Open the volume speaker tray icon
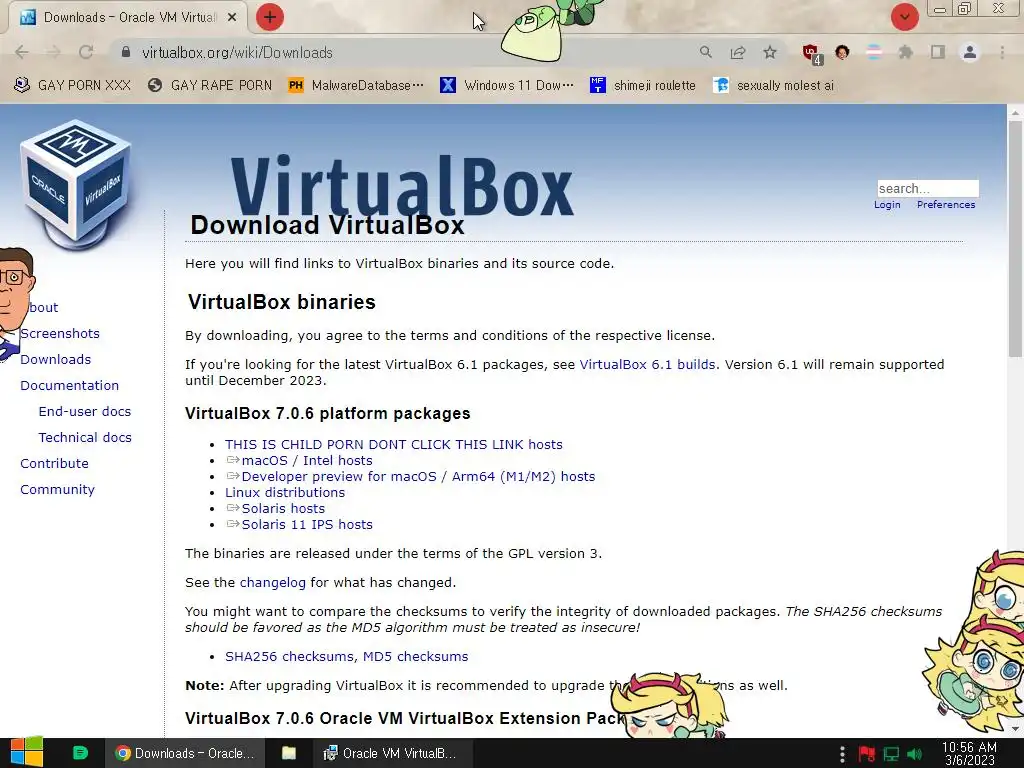1024x768 pixels. coord(915,754)
